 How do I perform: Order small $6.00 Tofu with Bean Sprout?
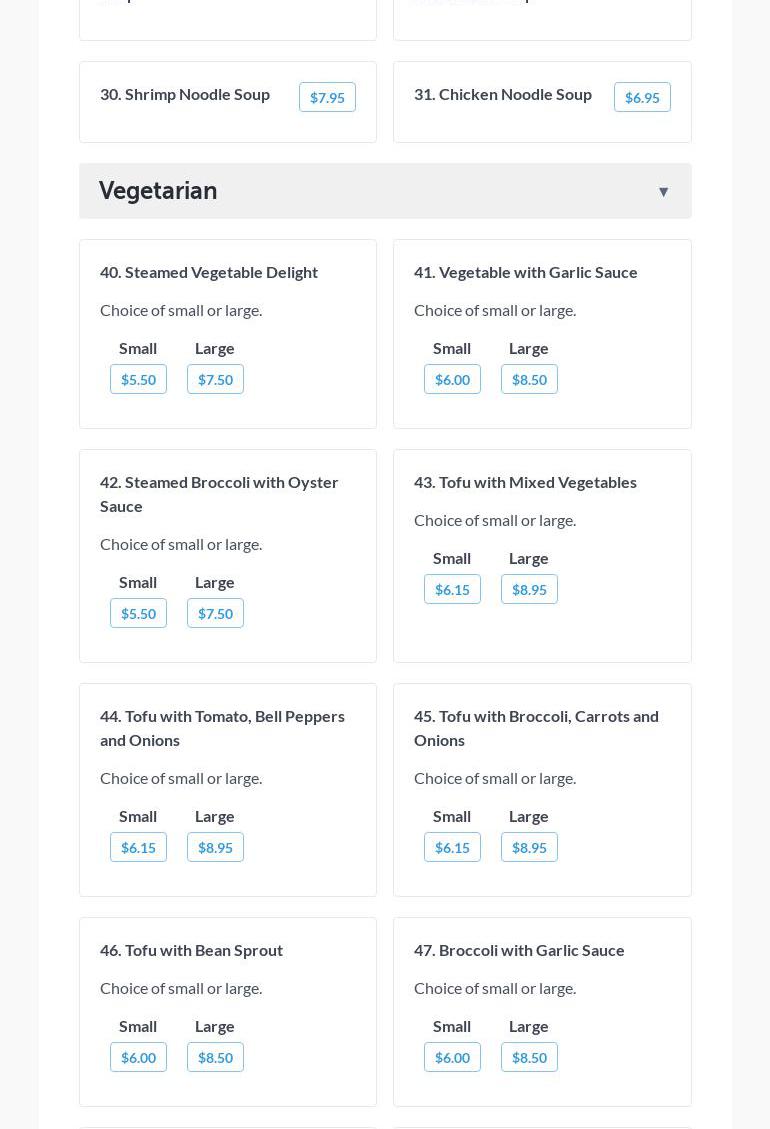point(138,1057)
